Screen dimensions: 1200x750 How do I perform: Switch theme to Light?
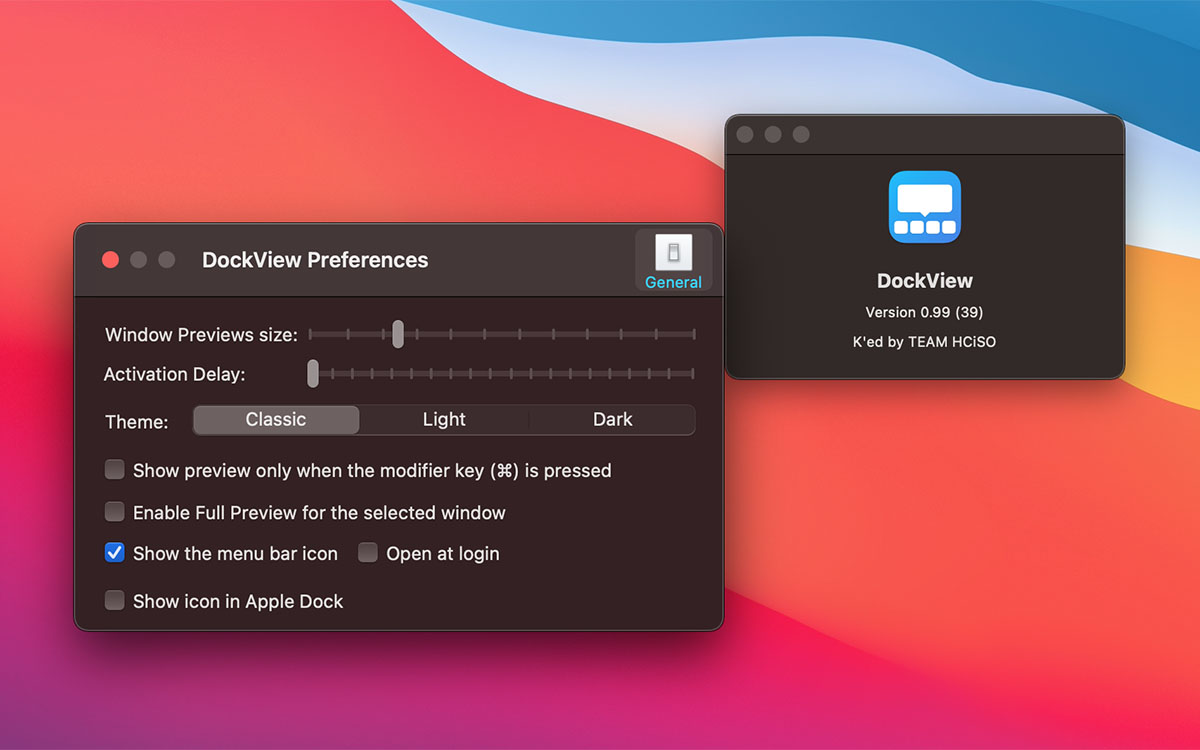pyautogui.click(x=444, y=419)
